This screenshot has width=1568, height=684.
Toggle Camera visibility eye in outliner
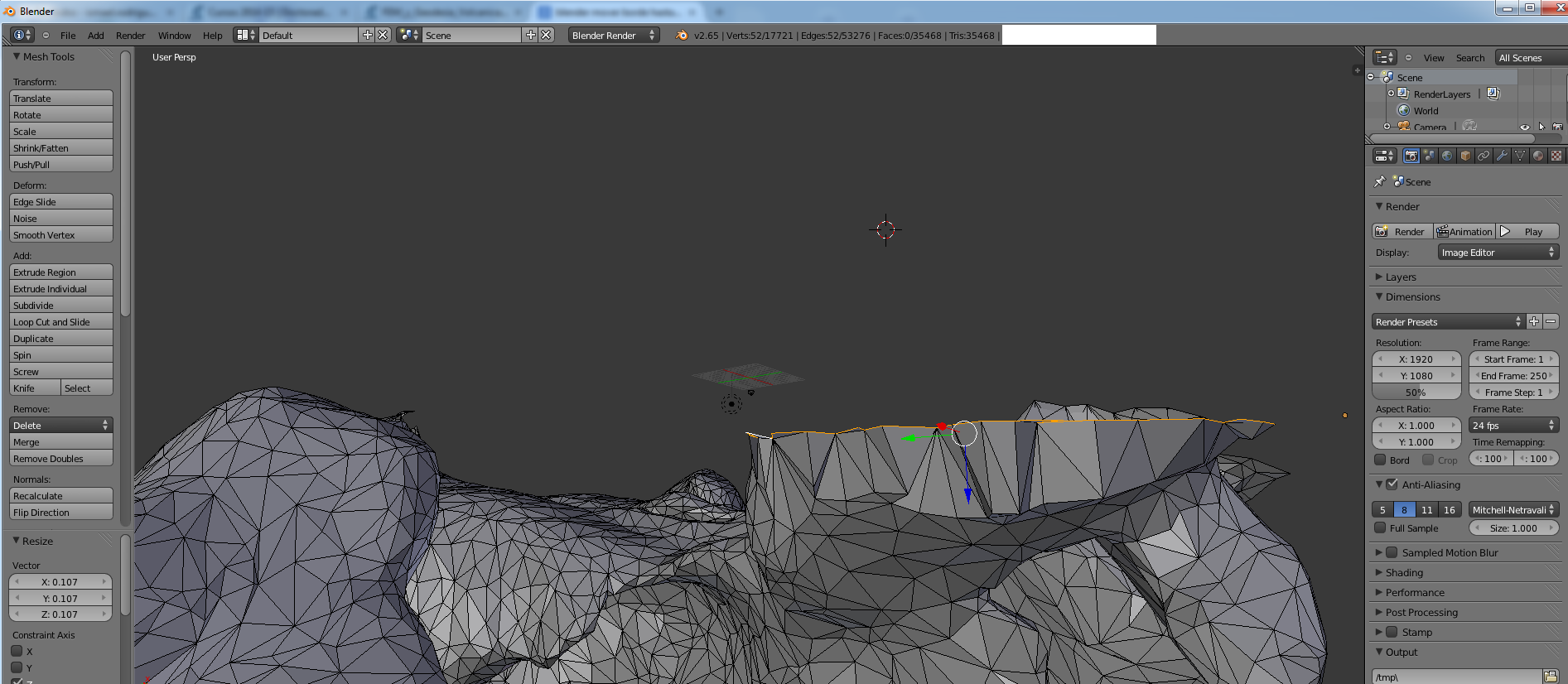[1524, 127]
